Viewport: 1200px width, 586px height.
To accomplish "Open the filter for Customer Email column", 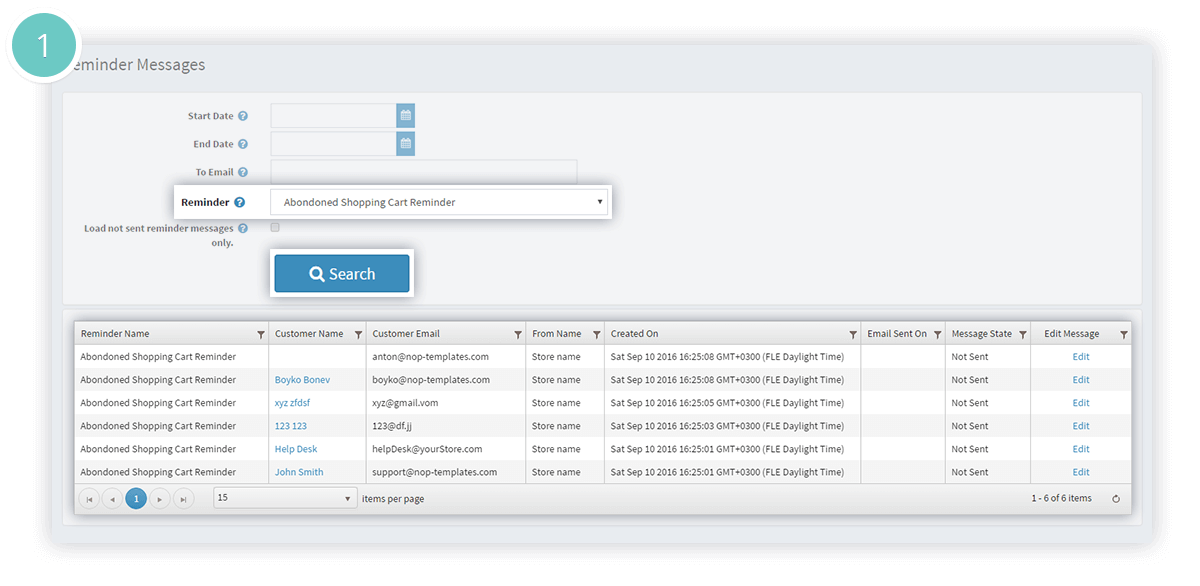I will [518, 334].
